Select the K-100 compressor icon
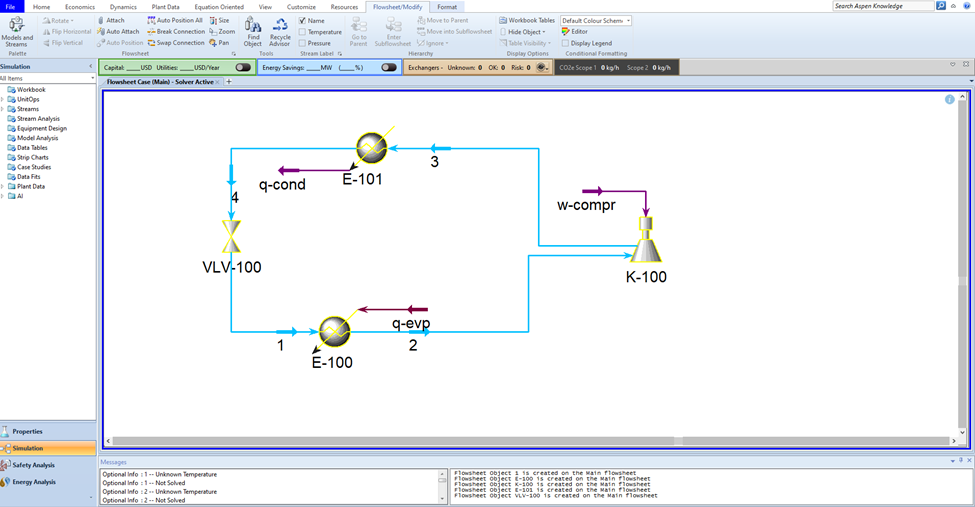The height and width of the screenshot is (507, 975). (x=646, y=240)
